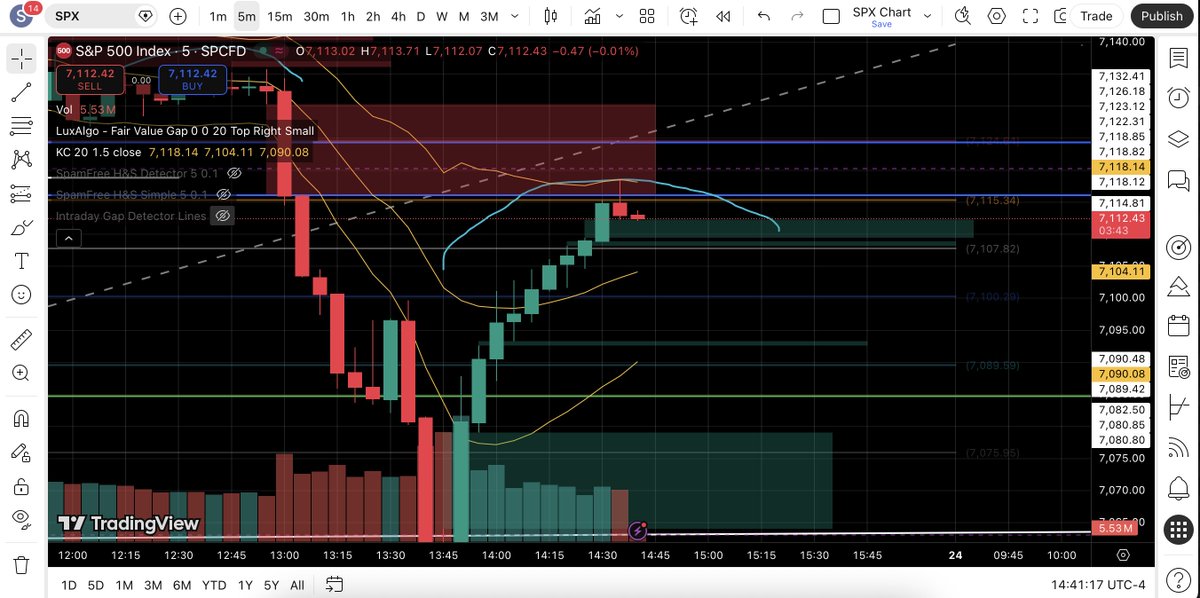Click the Trade button

(x=1096, y=16)
